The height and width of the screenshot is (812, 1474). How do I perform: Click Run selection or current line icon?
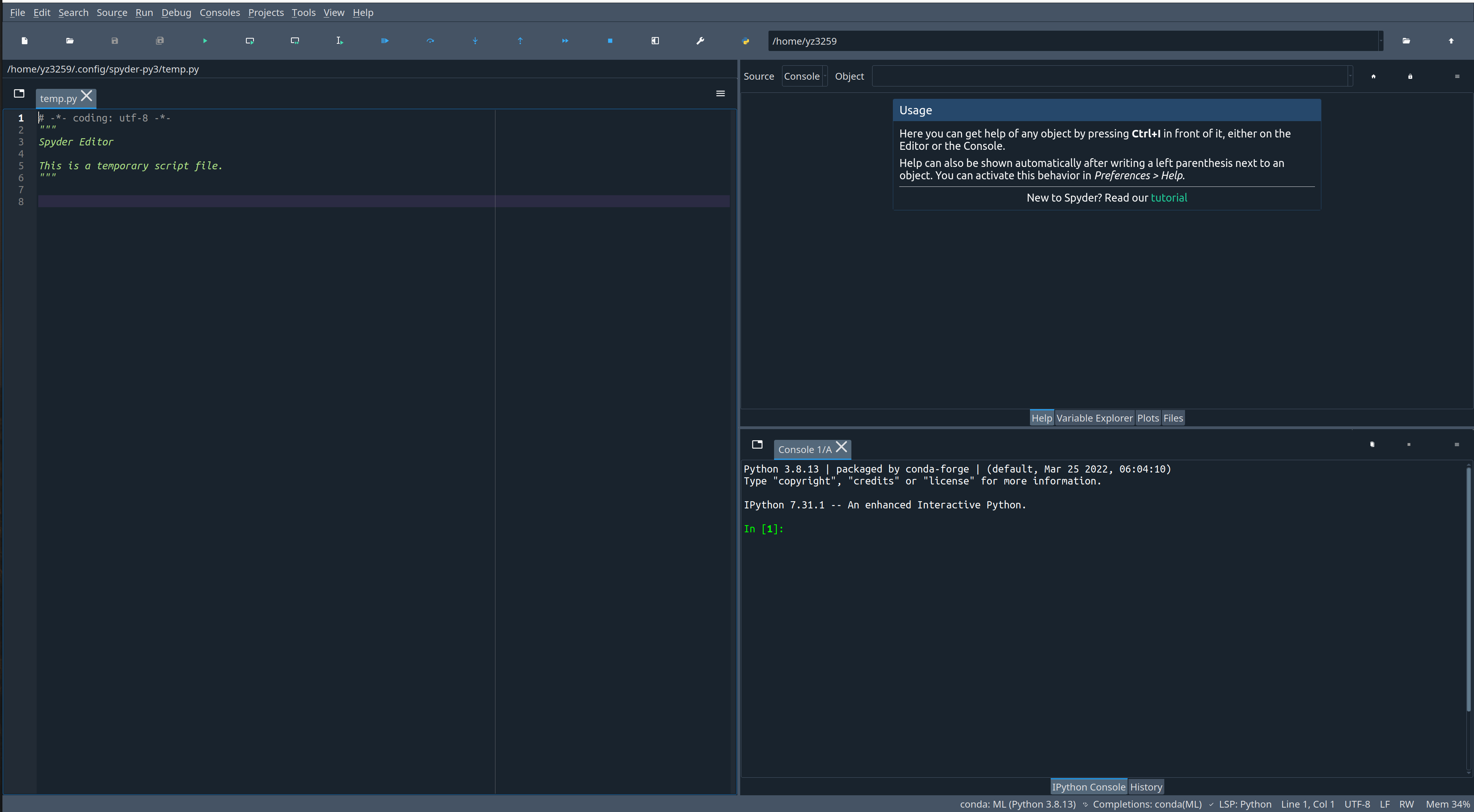coord(340,41)
